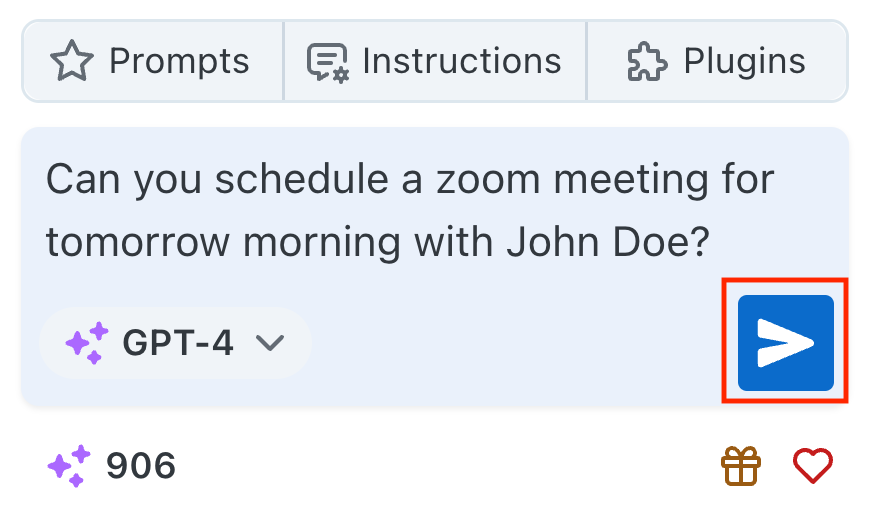Click the sparkle icon in GPT-4 selector

(x=87, y=343)
